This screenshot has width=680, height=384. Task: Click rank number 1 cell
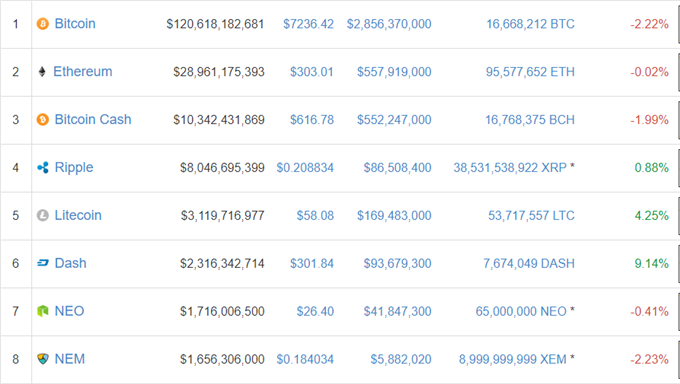tap(16, 24)
